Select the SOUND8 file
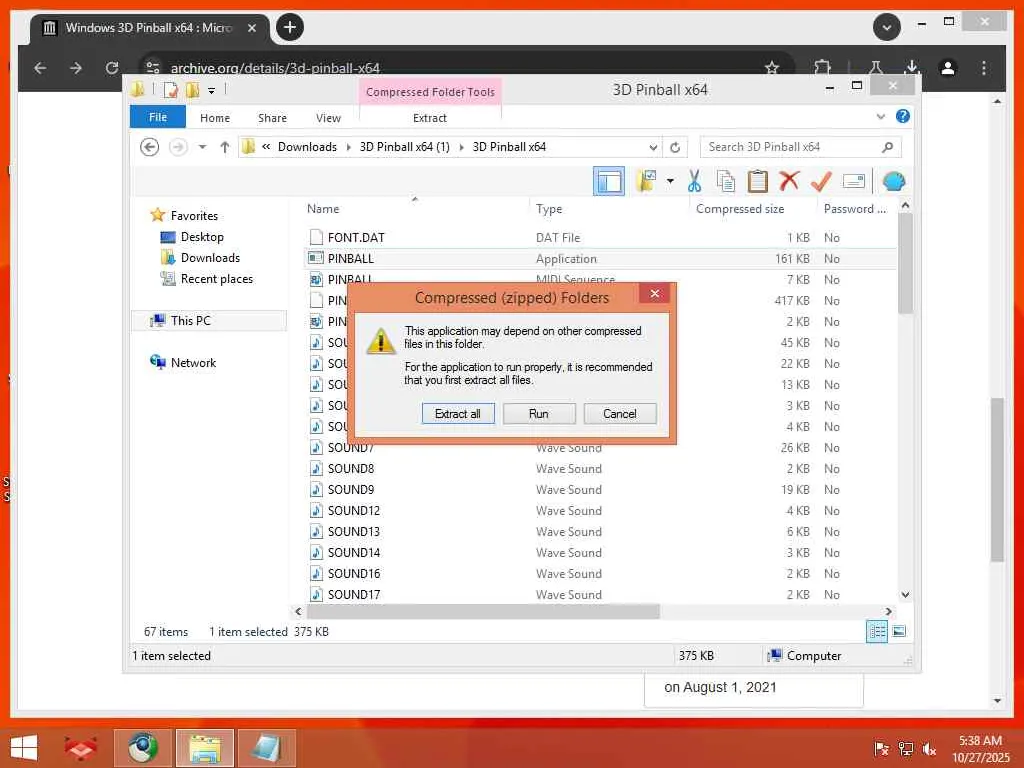The width and height of the screenshot is (1024, 768). [x=351, y=469]
